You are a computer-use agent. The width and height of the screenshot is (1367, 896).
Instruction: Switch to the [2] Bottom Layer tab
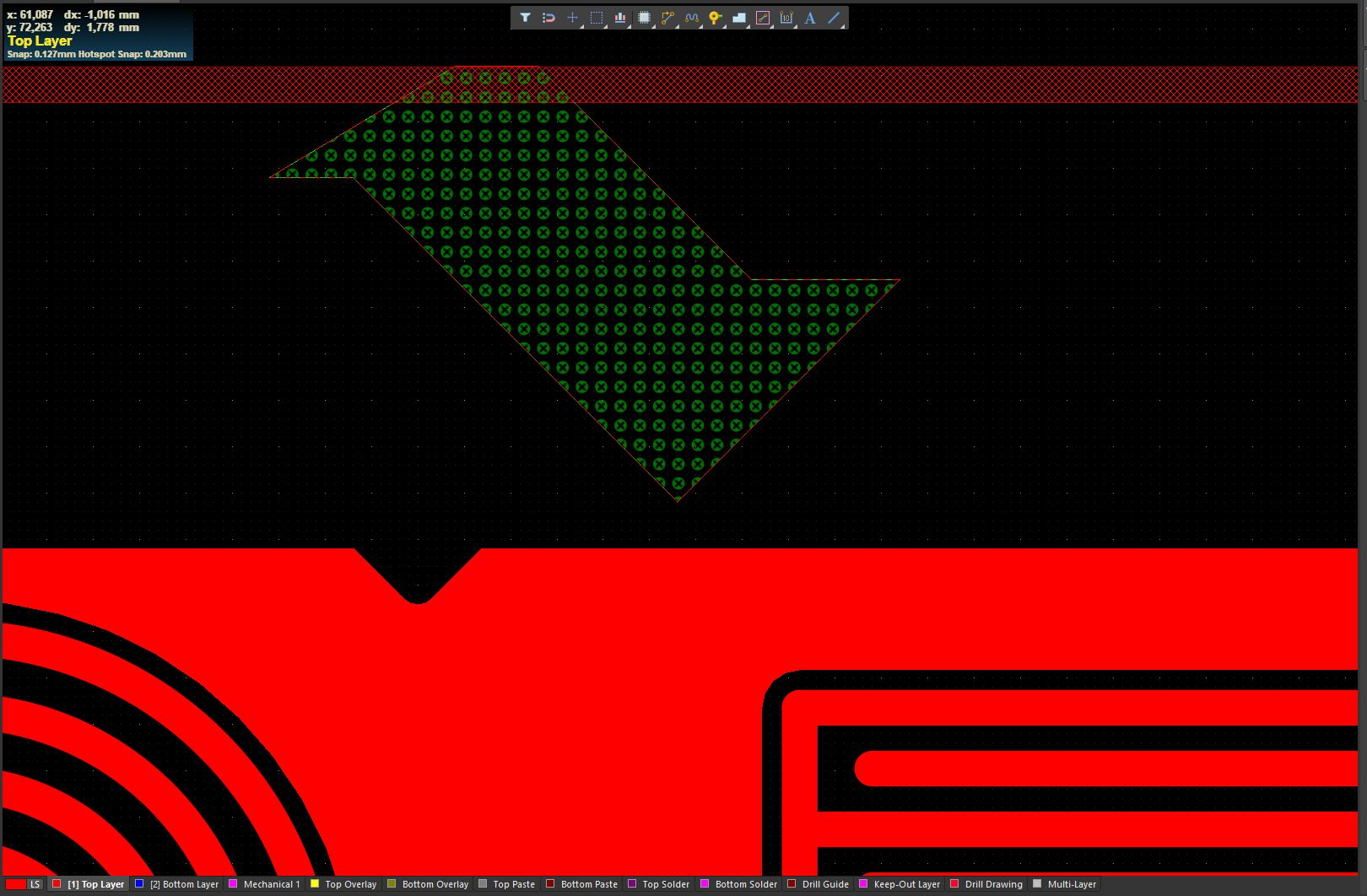177,884
